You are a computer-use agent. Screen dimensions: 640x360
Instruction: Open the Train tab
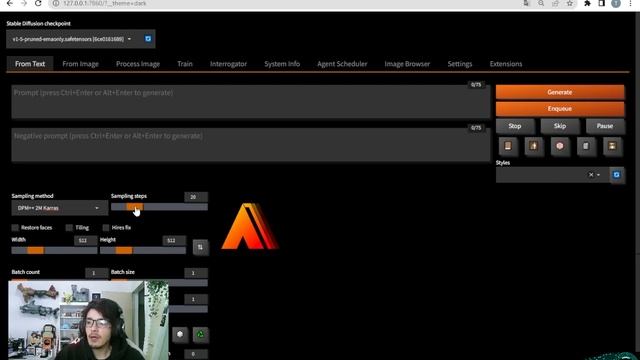pos(185,64)
